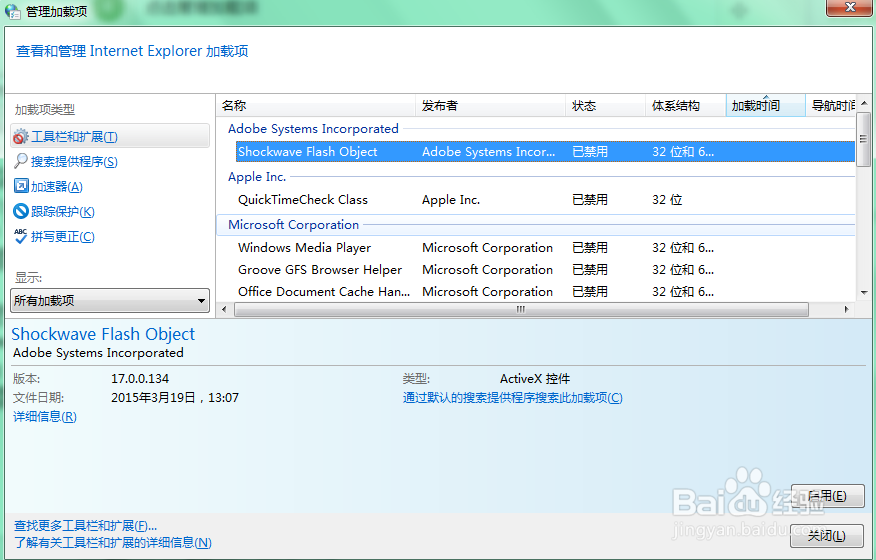Click the vertical scrollbar down arrow
876x560 pixels.
[864, 292]
